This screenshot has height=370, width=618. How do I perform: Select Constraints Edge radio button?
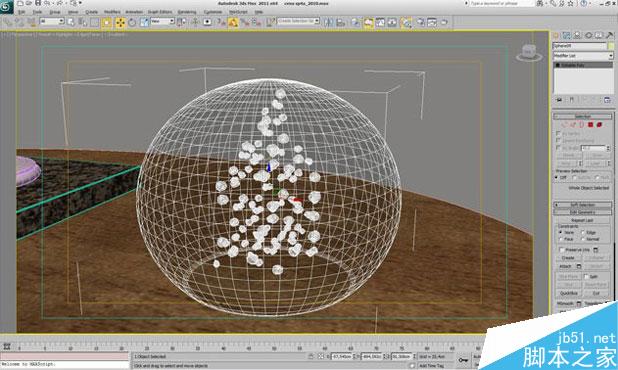pyautogui.click(x=583, y=232)
